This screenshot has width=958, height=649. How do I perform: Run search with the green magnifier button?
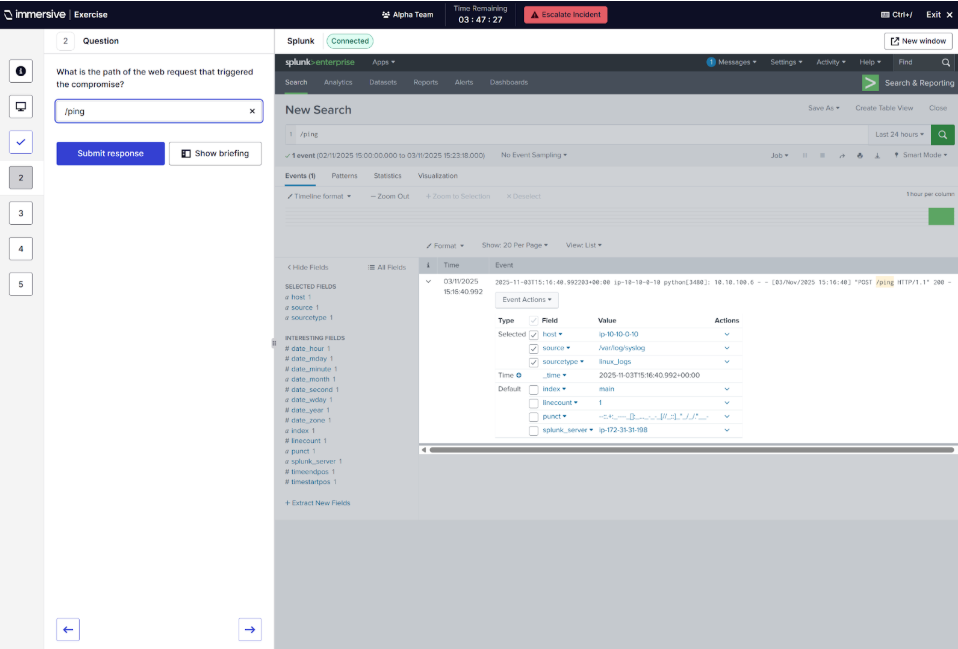942,134
